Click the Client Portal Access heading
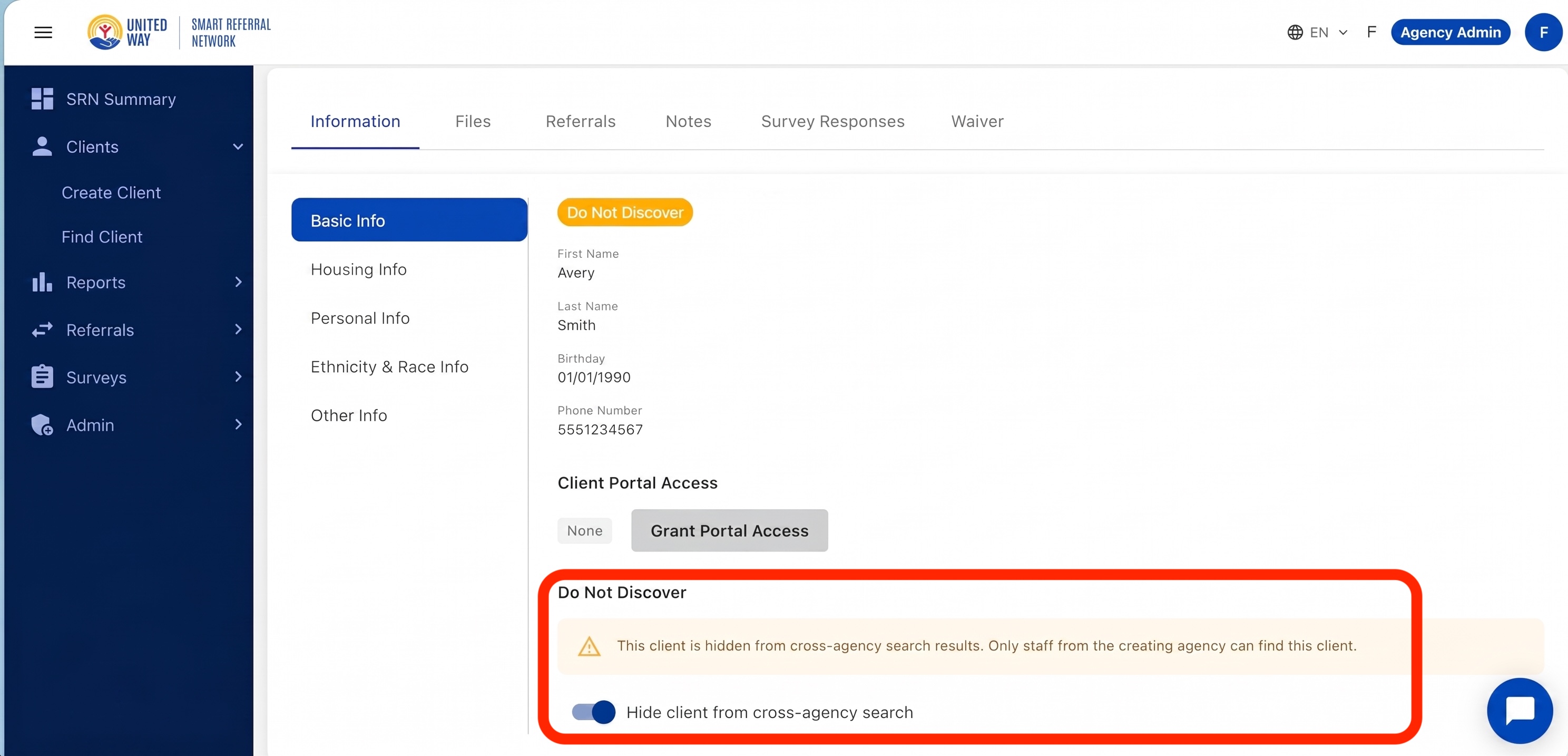Image resolution: width=1568 pixels, height=756 pixels. (638, 482)
